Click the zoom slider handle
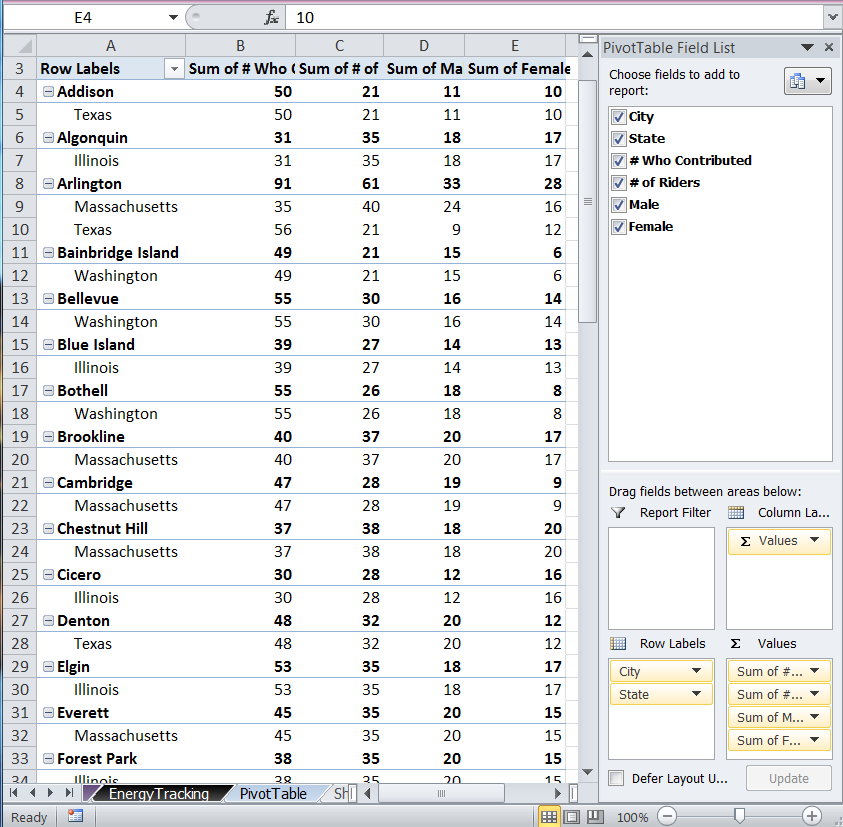This screenshot has width=843, height=827. click(738, 816)
